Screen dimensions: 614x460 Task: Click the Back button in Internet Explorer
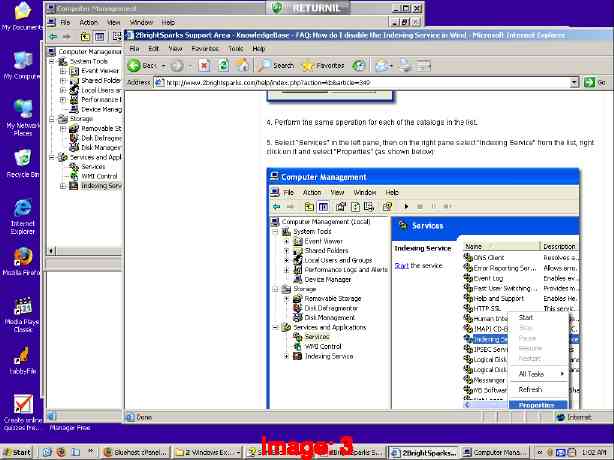click(x=142, y=66)
